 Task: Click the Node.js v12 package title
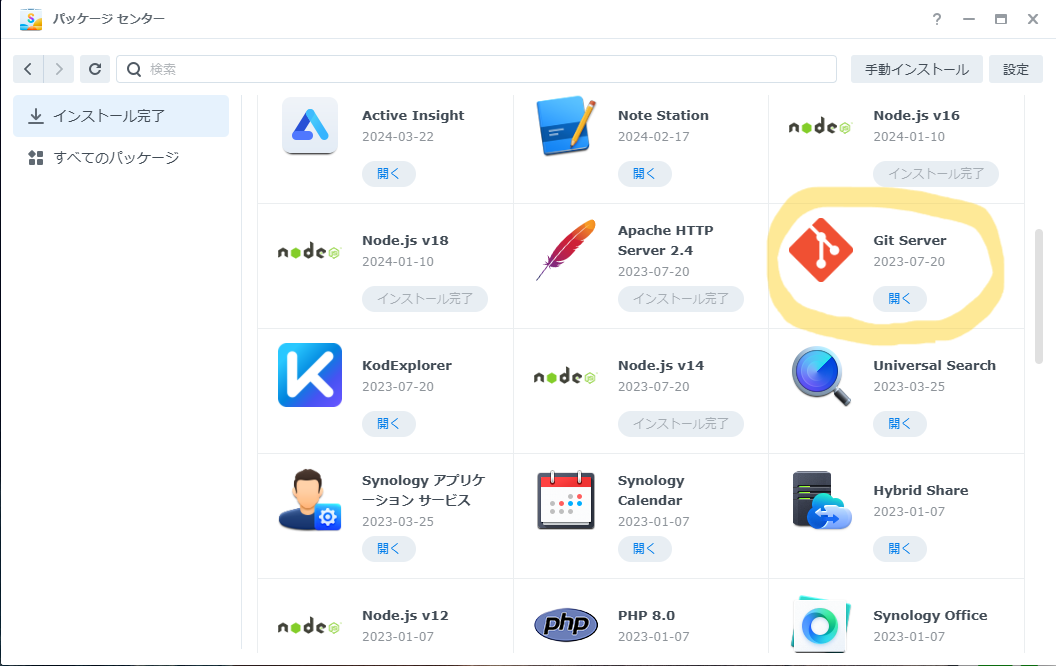pyautogui.click(x=405, y=615)
